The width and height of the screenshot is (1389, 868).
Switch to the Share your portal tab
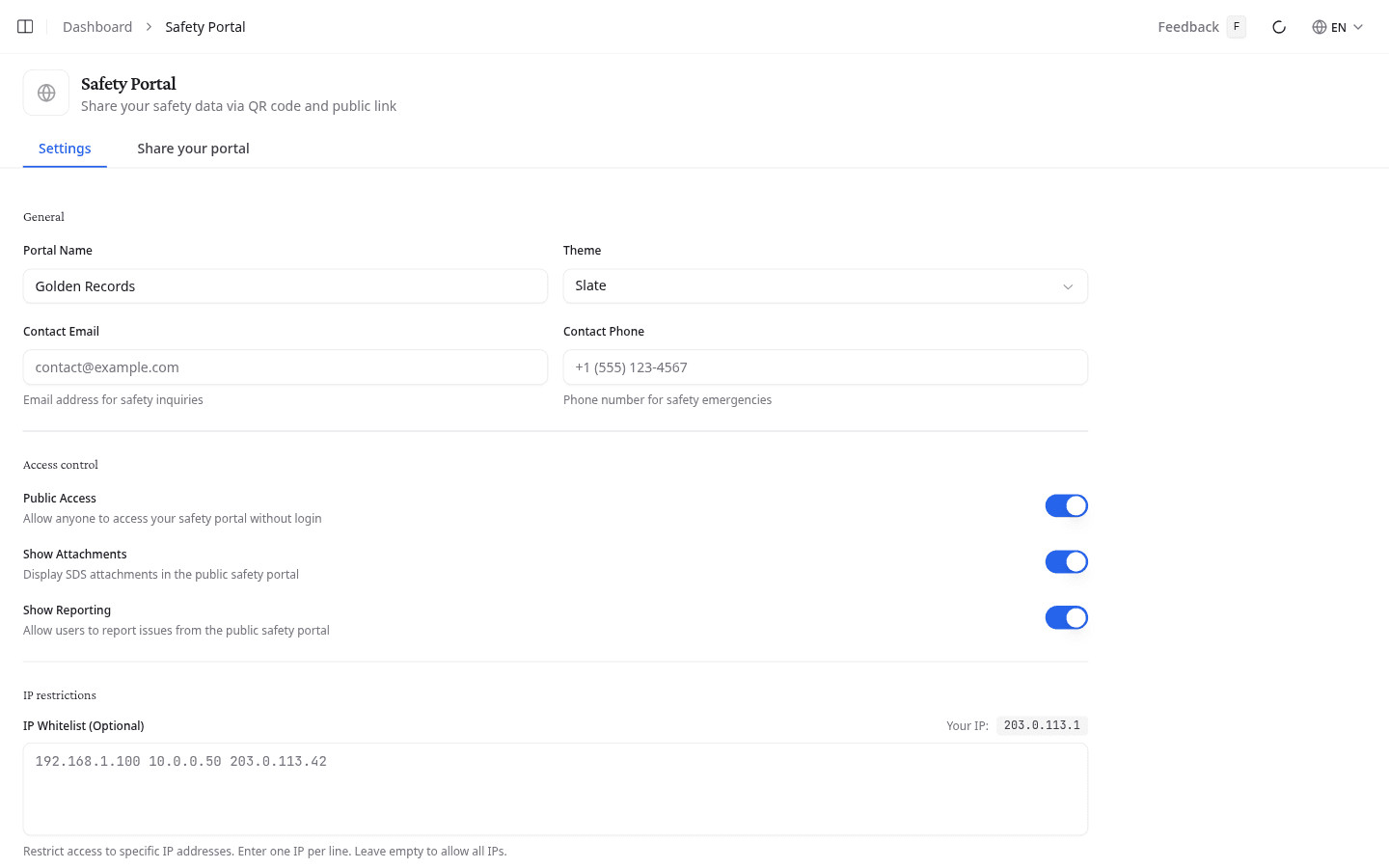(193, 148)
